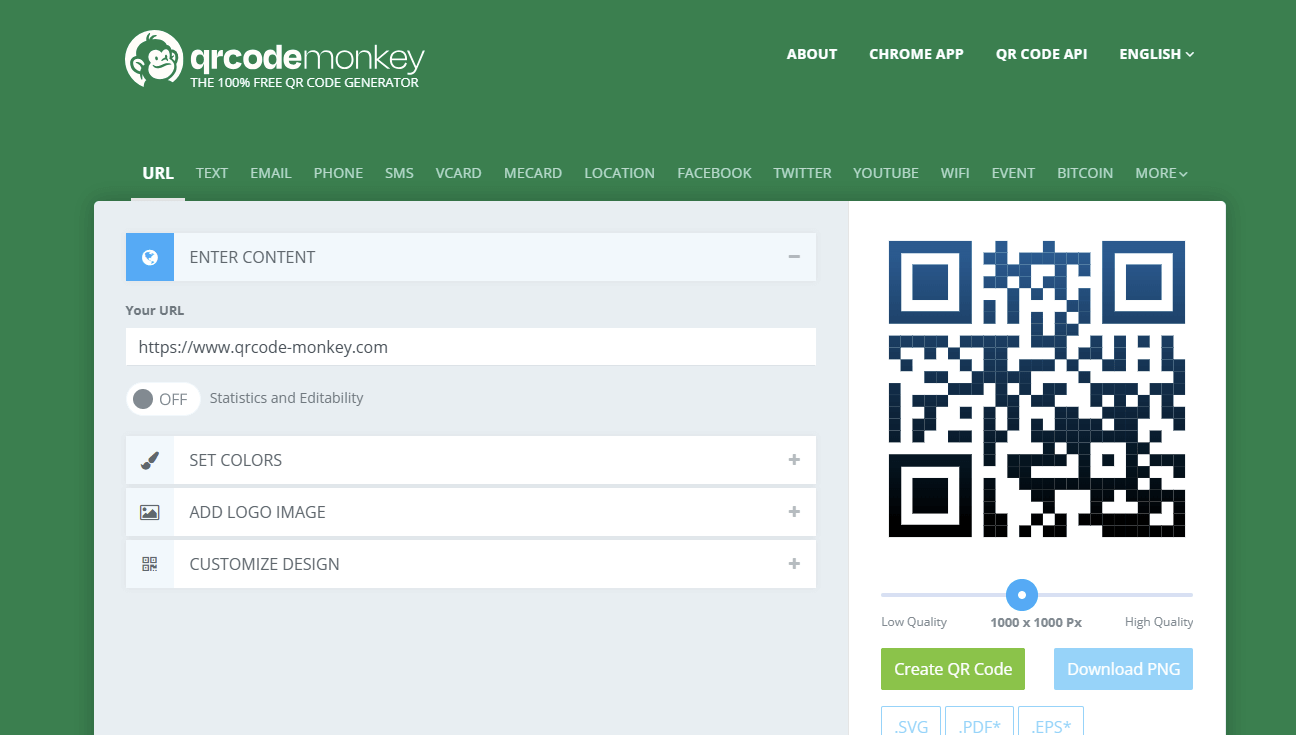
Task: Click the 'Your URL' field label
Action: click(x=155, y=310)
